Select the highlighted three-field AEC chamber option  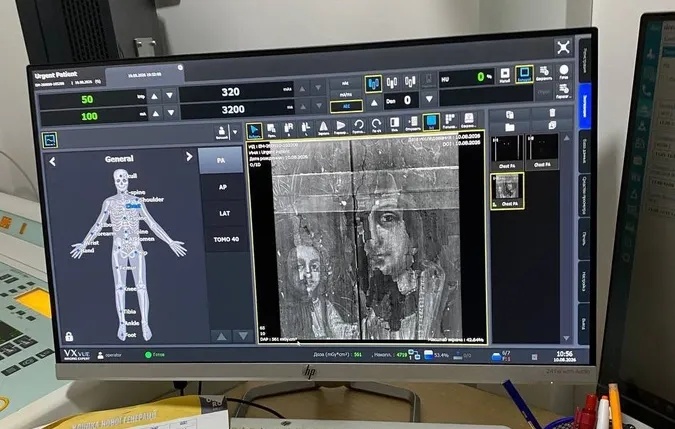click(x=373, y=83)
